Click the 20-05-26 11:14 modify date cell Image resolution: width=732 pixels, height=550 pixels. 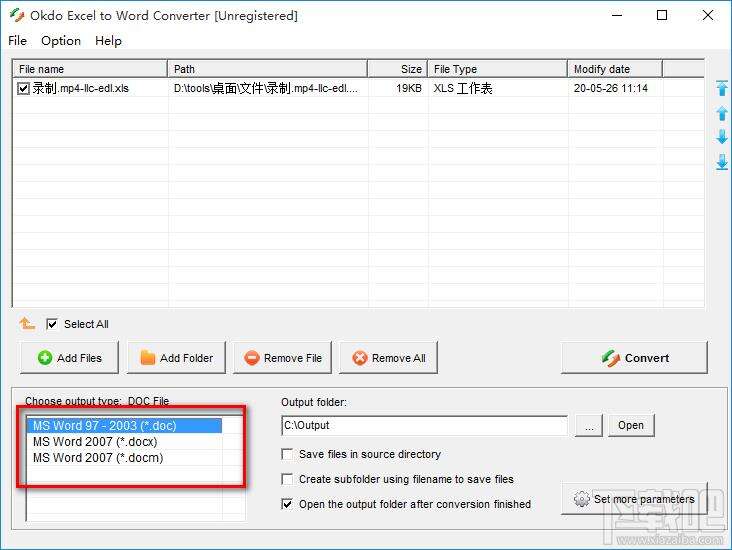611,88
